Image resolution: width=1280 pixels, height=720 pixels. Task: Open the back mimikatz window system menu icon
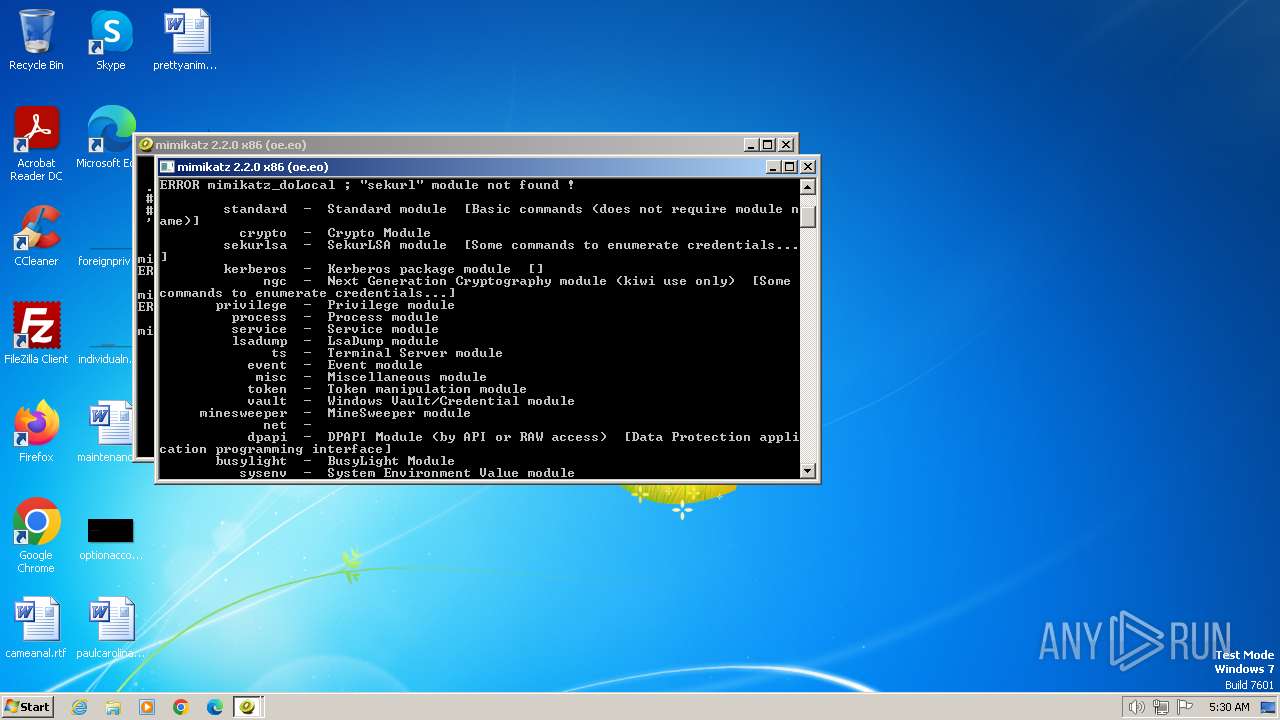[146, 145]
